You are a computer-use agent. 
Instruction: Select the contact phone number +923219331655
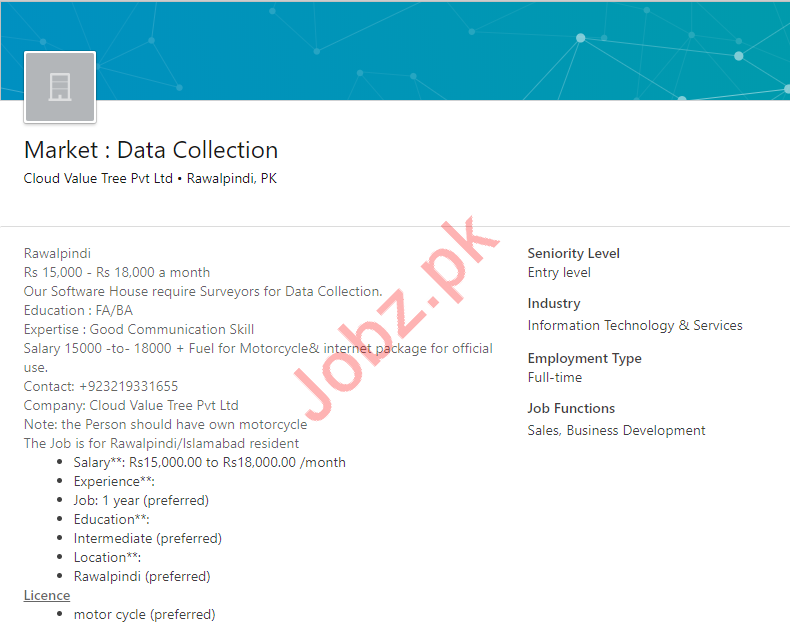point(129,386)
